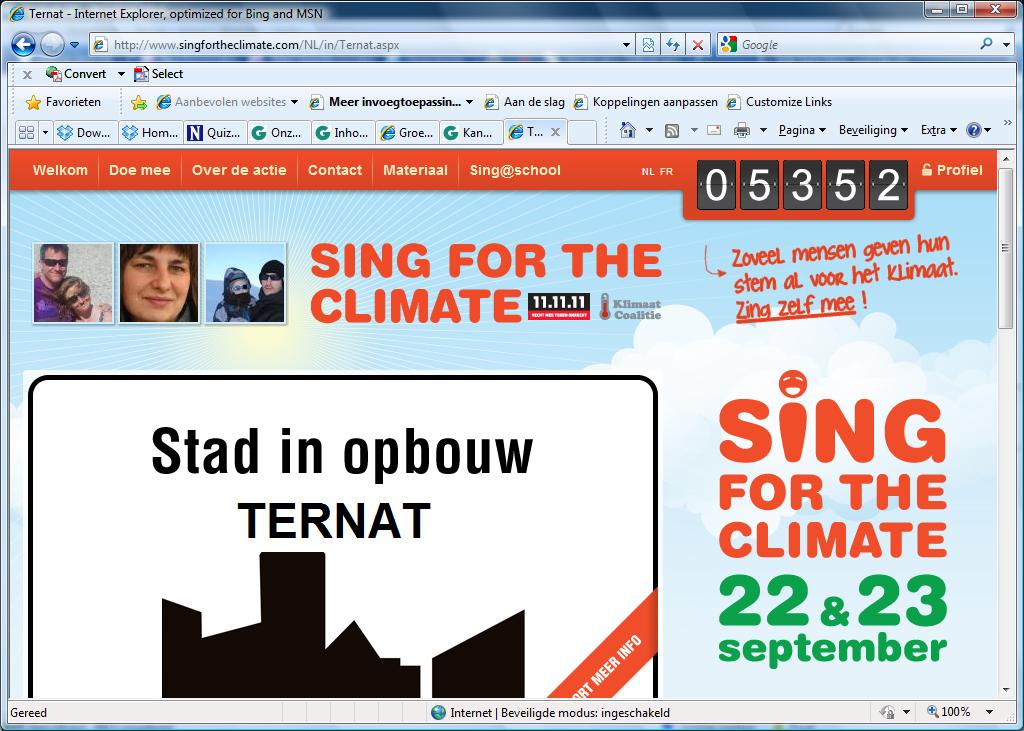Click the 11.11.11 logo
The width and height of the screenshot is (1024, 731).
[x=559, y=306]
